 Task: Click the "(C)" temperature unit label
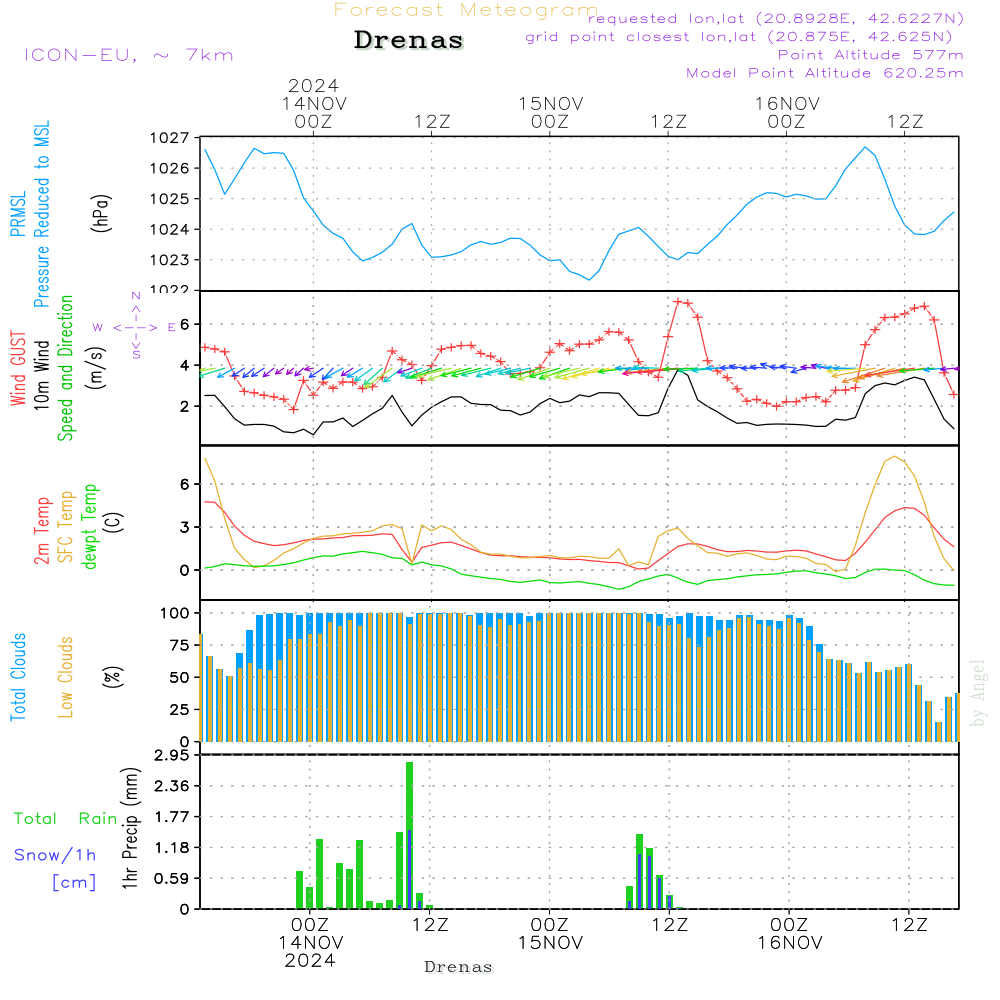[115, 523]
